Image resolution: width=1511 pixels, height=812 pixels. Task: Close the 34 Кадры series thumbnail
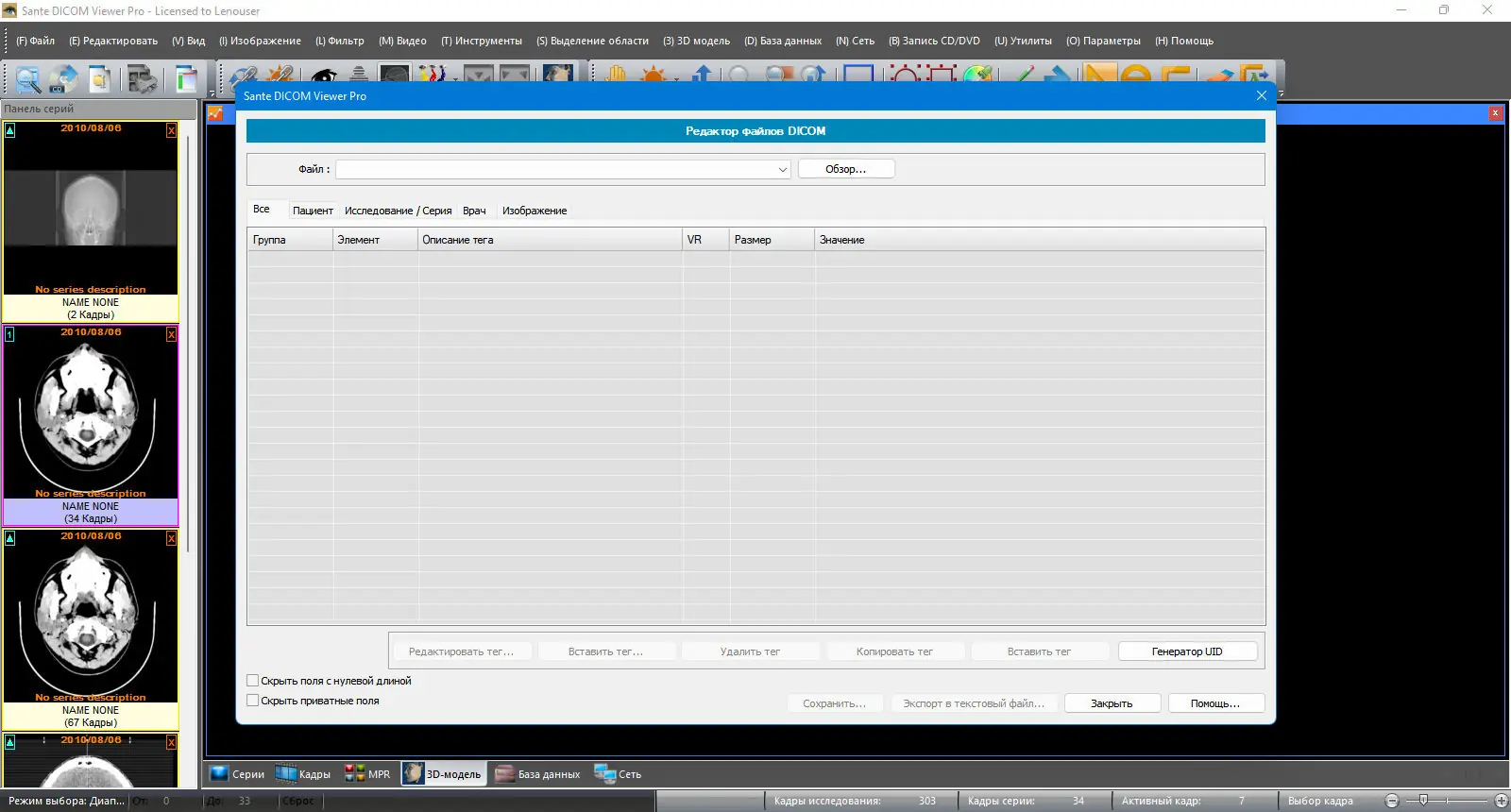coord(171,334)
